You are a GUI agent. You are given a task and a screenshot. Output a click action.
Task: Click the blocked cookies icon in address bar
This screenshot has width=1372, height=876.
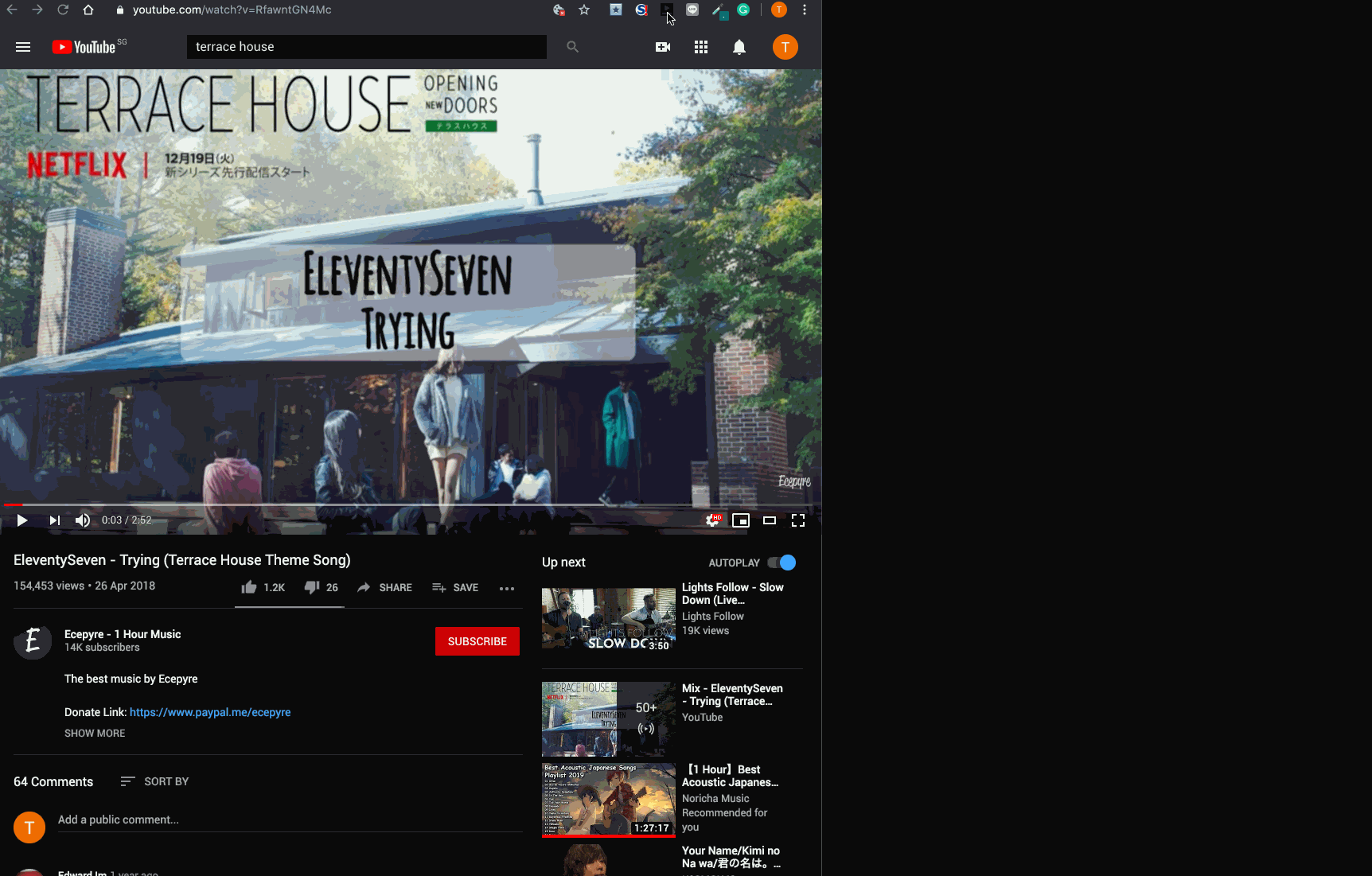click(559, 10)
